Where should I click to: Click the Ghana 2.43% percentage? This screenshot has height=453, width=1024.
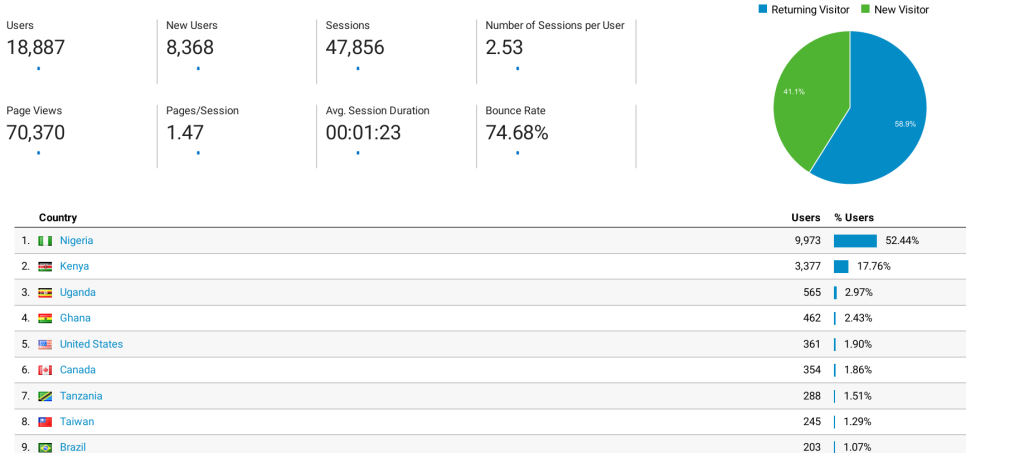858,319
